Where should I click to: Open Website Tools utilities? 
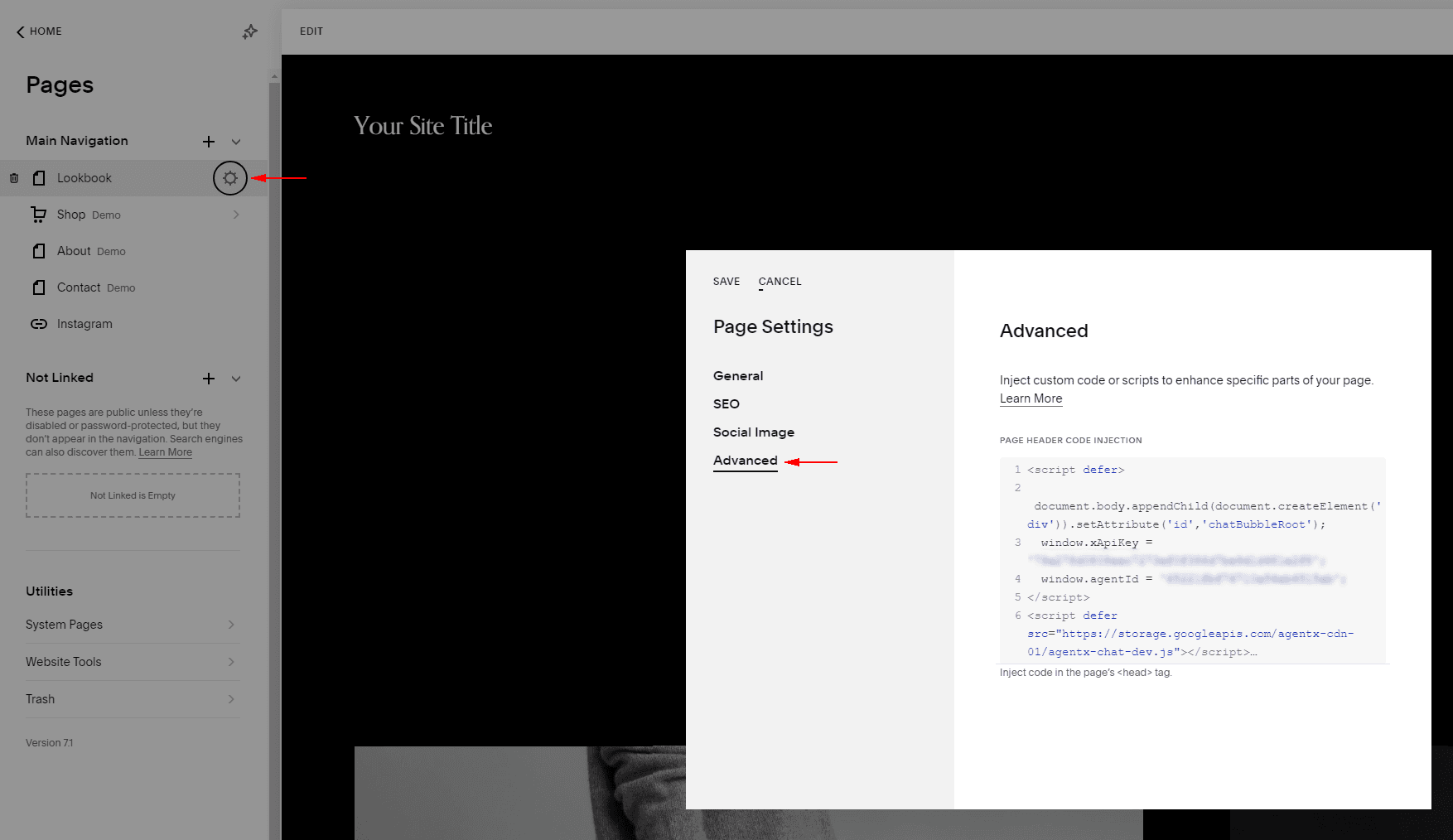pos(63,662)
